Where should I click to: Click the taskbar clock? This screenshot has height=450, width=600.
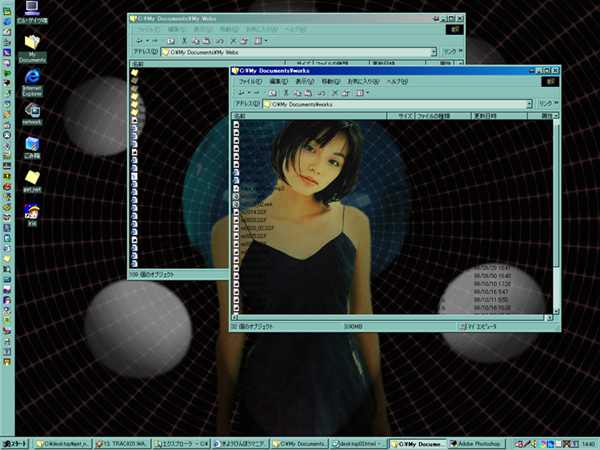(590, 444)
